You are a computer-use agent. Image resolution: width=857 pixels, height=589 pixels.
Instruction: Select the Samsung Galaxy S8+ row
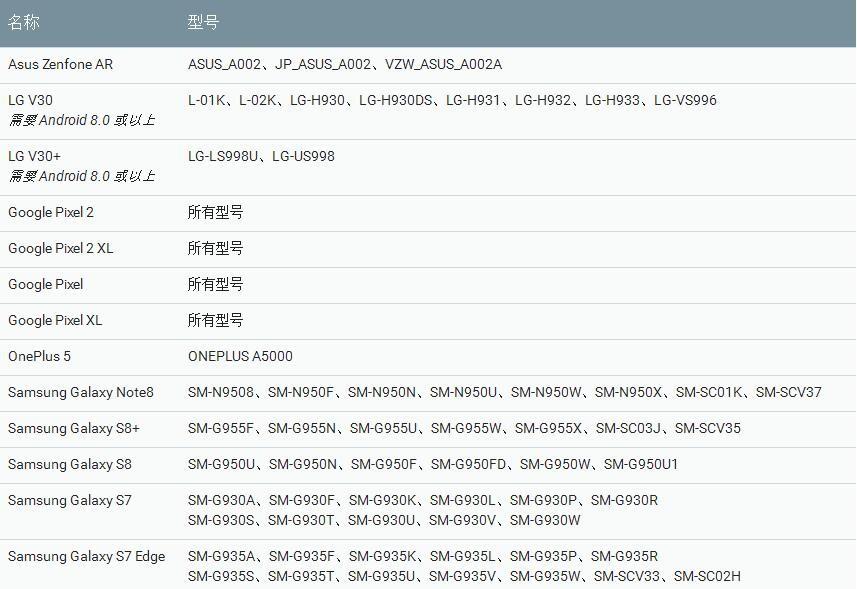[68, 428]
